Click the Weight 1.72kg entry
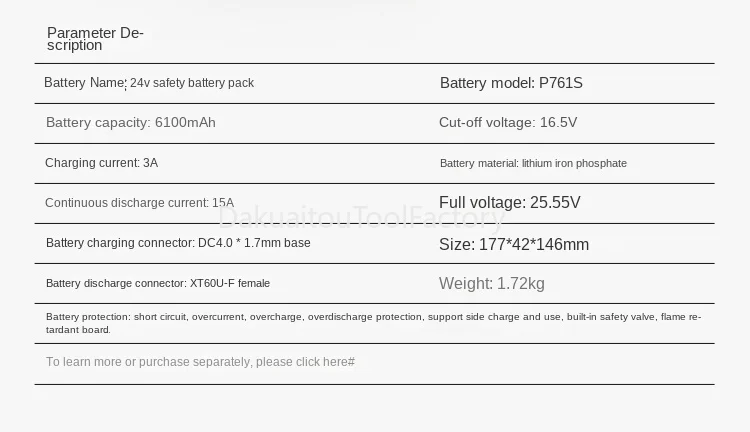Viewport: 750px width, 432px height. click(492, 283)
